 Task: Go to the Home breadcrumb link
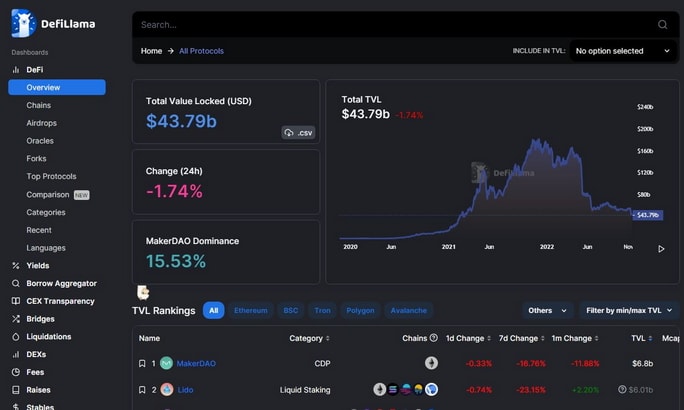point(151,51)
